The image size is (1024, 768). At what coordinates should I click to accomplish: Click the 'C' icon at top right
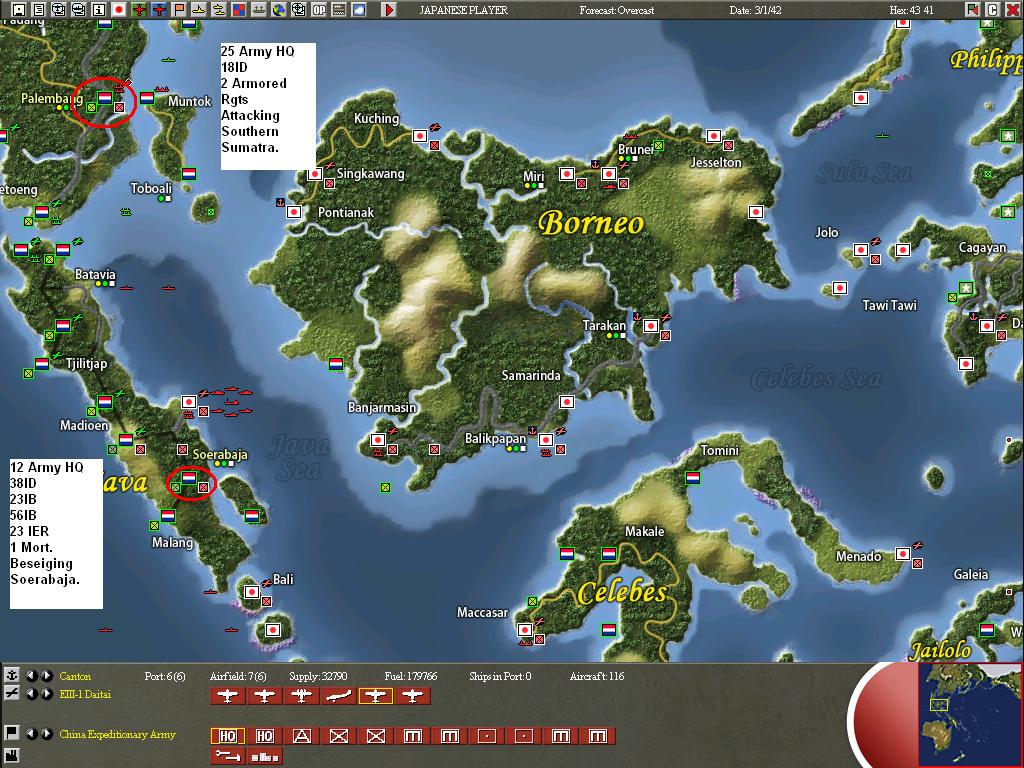point(993,10)
